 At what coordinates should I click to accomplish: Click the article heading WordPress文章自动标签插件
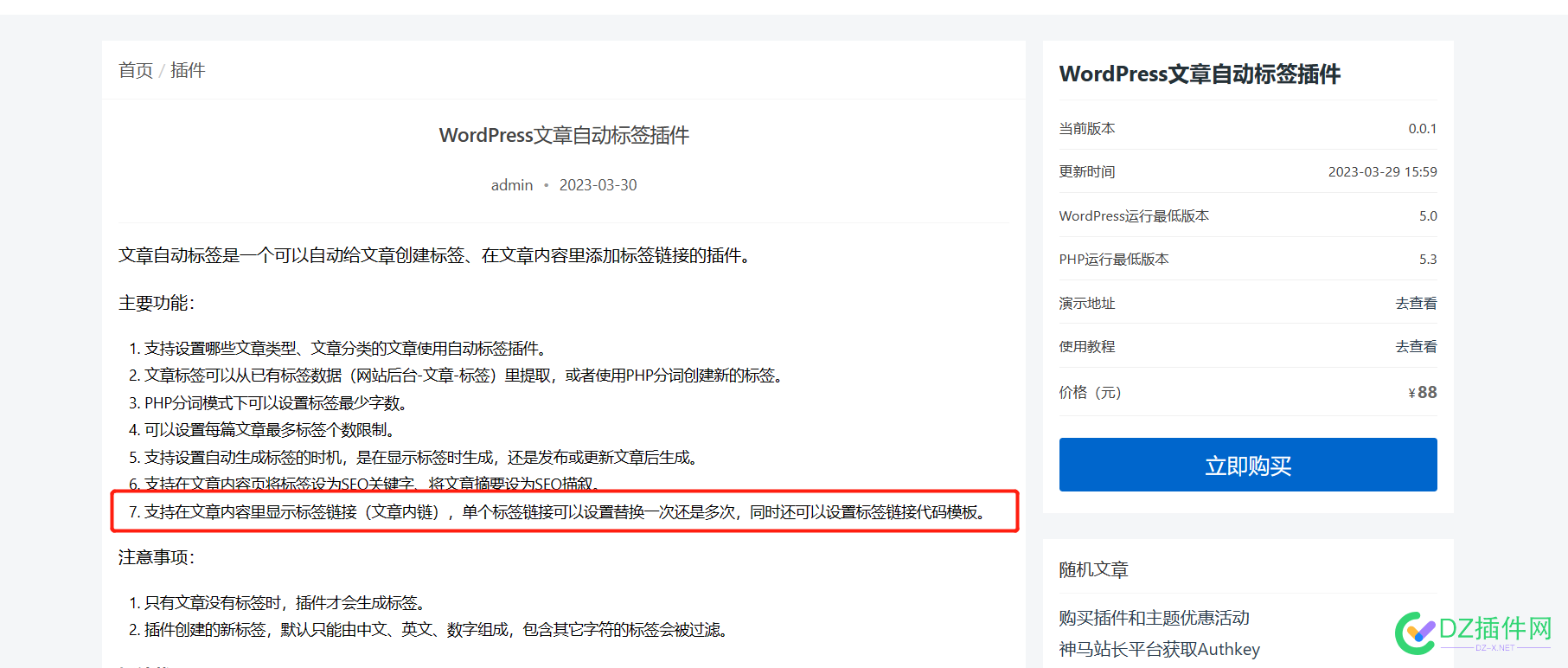564,135
